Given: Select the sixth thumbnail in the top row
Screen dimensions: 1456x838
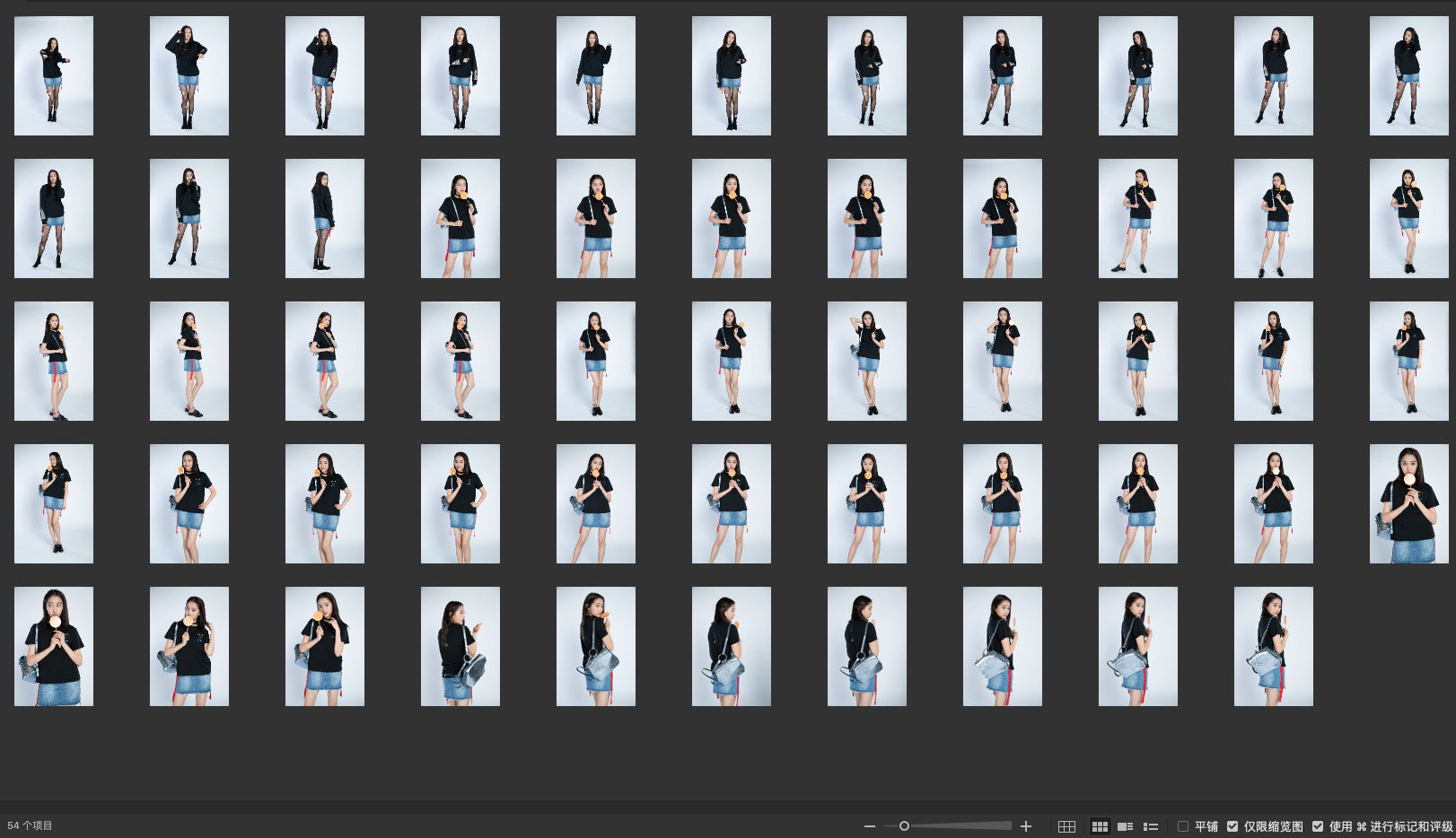Looking at the screenshot, I should pos(732,76).
